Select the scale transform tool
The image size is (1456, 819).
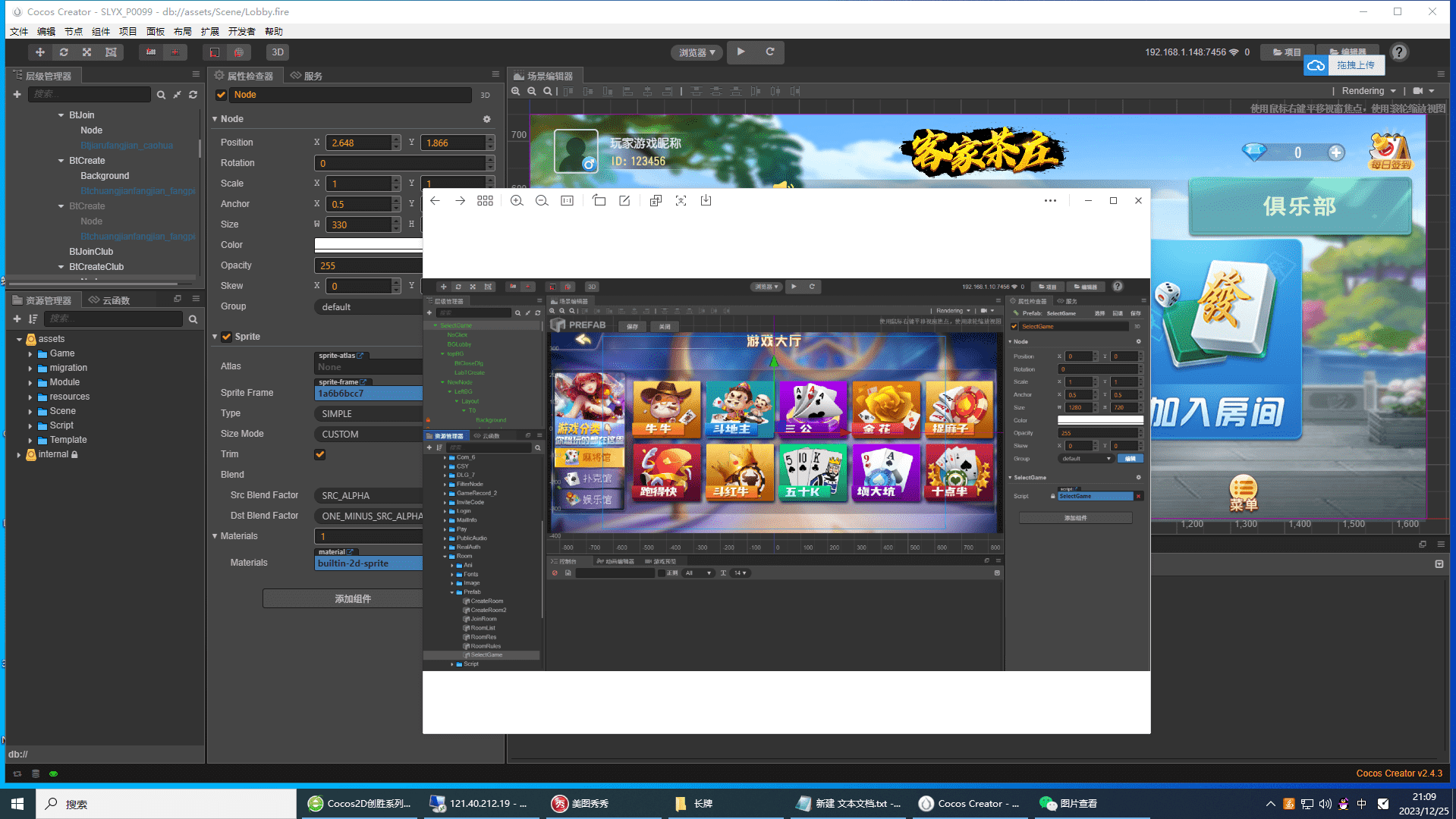87,52
